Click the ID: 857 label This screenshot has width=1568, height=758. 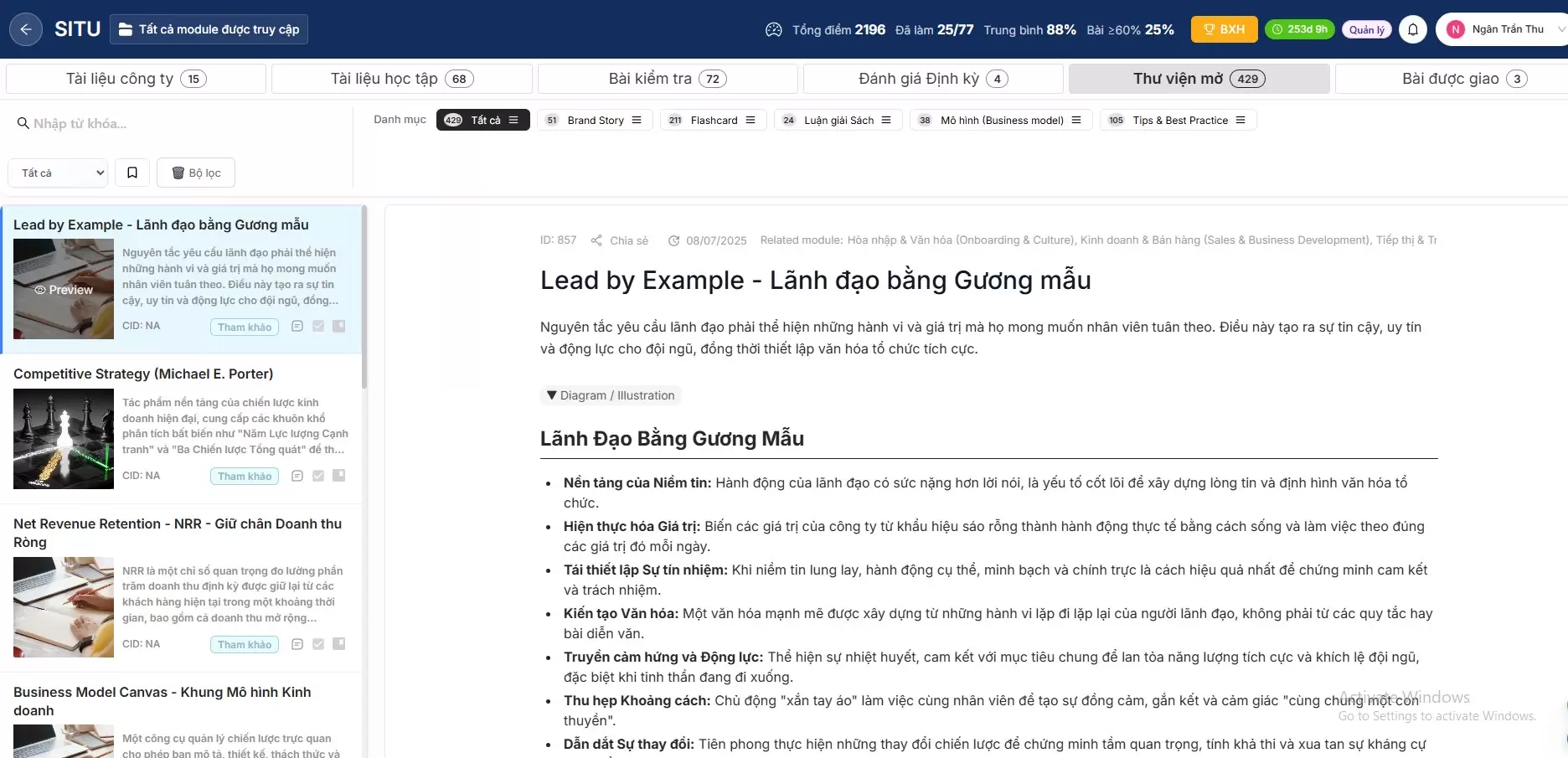[558, 240]
